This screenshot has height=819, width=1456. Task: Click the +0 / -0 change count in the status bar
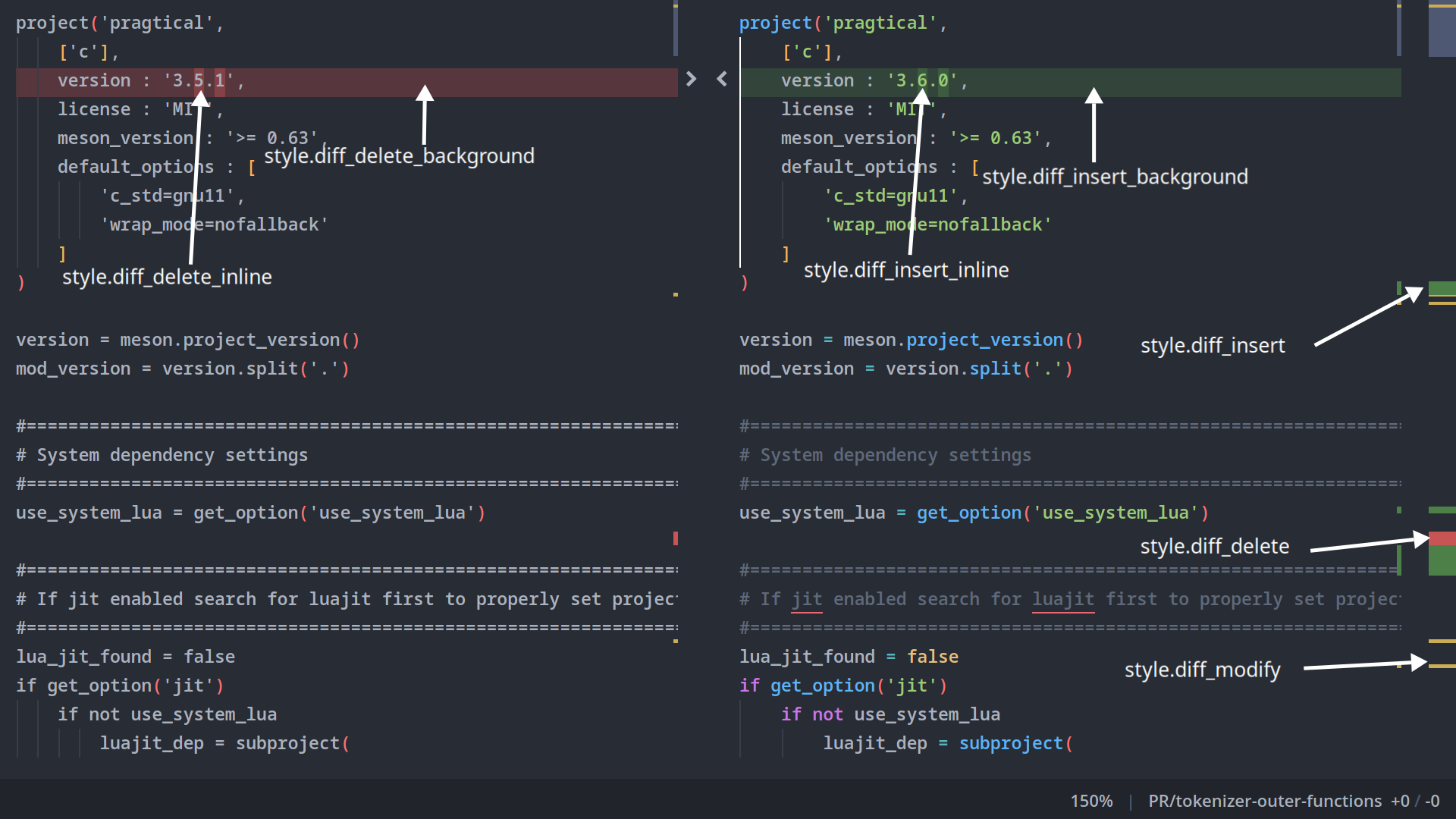[1415, 801]
